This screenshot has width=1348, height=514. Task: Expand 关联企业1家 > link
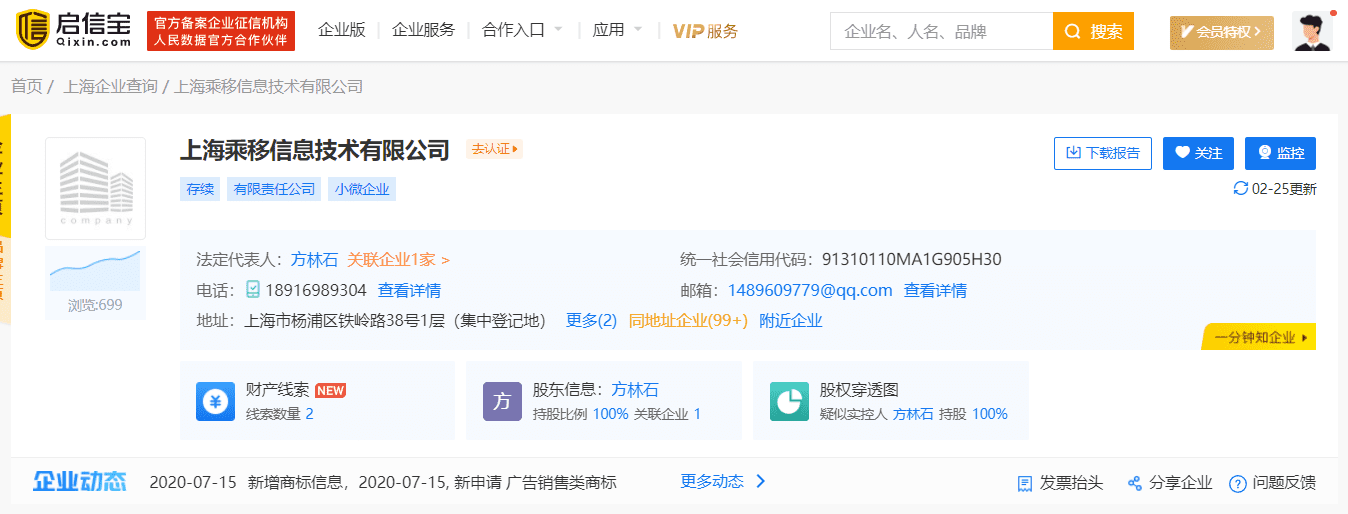click(398, 260)
